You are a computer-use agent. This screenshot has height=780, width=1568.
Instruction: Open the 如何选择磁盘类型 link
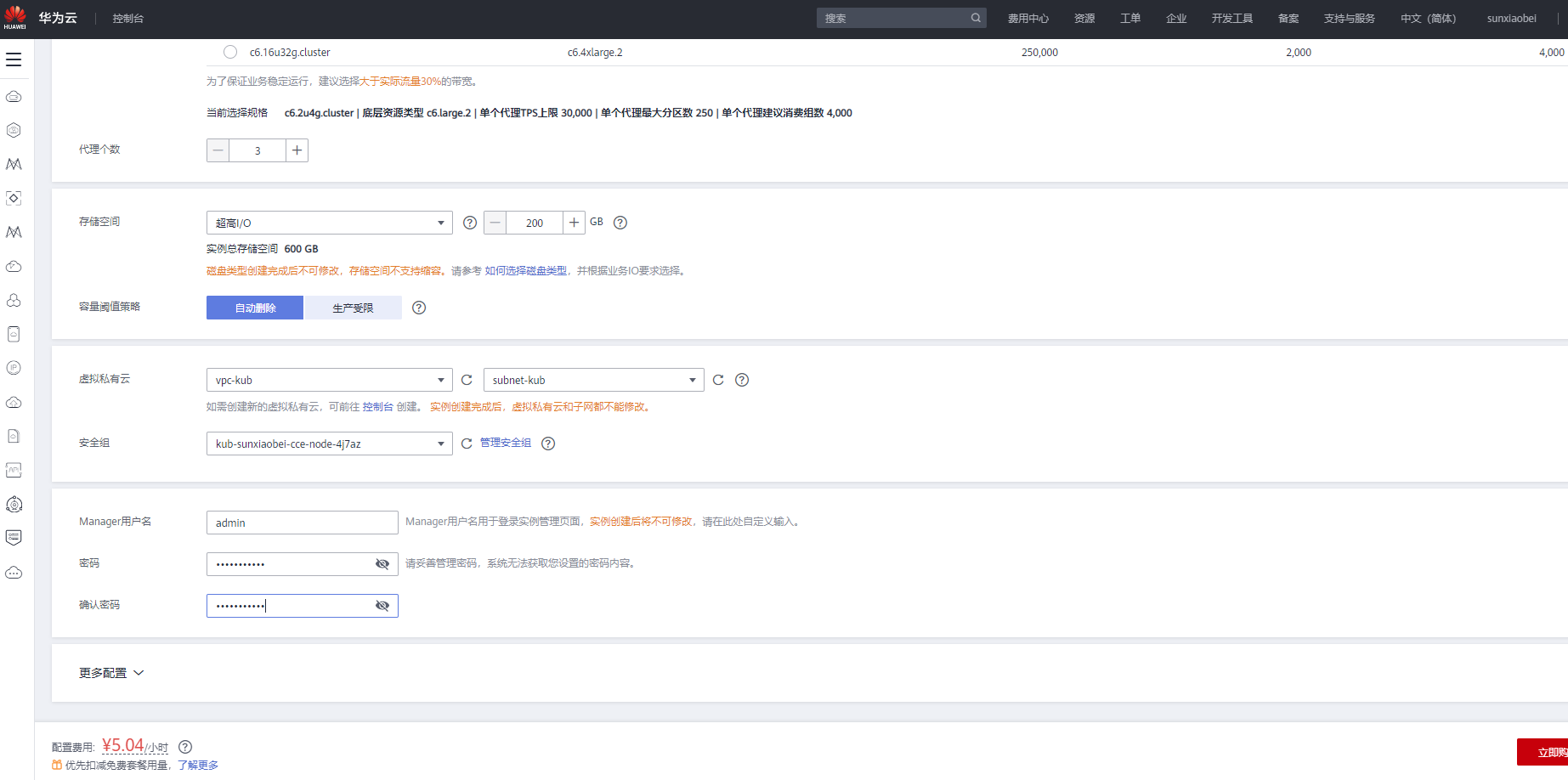(x=526, y=271)
